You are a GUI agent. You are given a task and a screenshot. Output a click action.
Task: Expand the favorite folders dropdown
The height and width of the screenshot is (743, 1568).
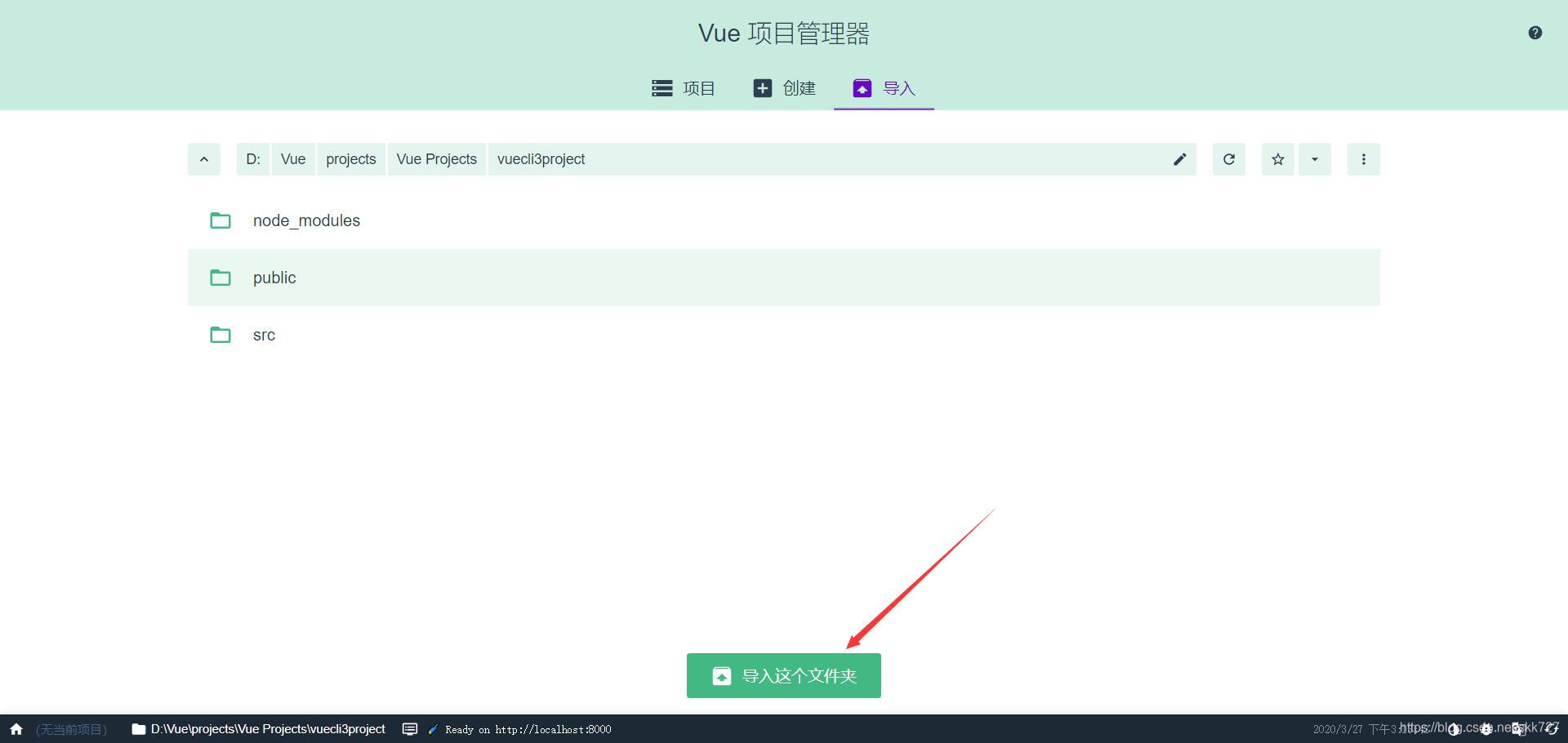coord(1315,159)
